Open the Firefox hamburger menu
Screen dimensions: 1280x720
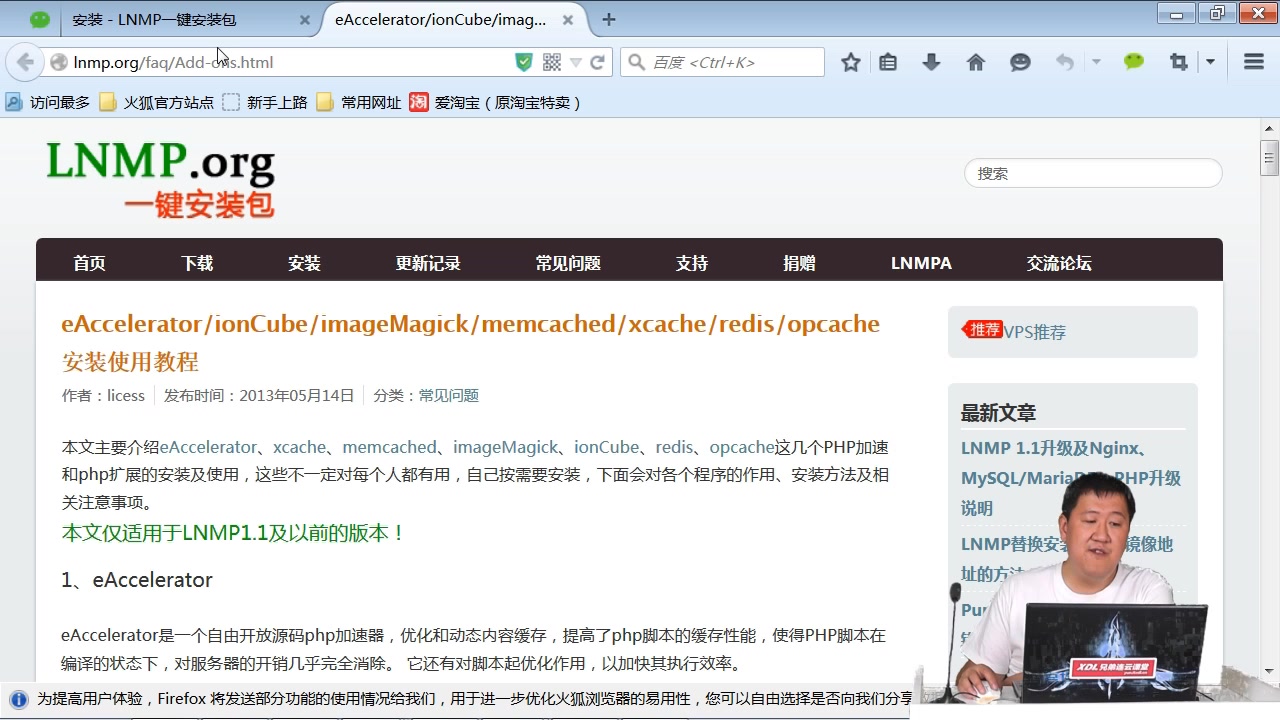point(1254,62)
